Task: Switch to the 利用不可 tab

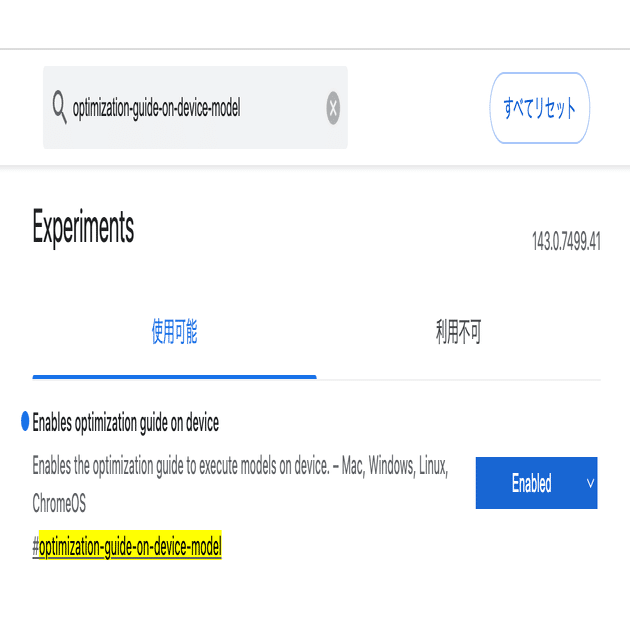Action: point(458,332)
